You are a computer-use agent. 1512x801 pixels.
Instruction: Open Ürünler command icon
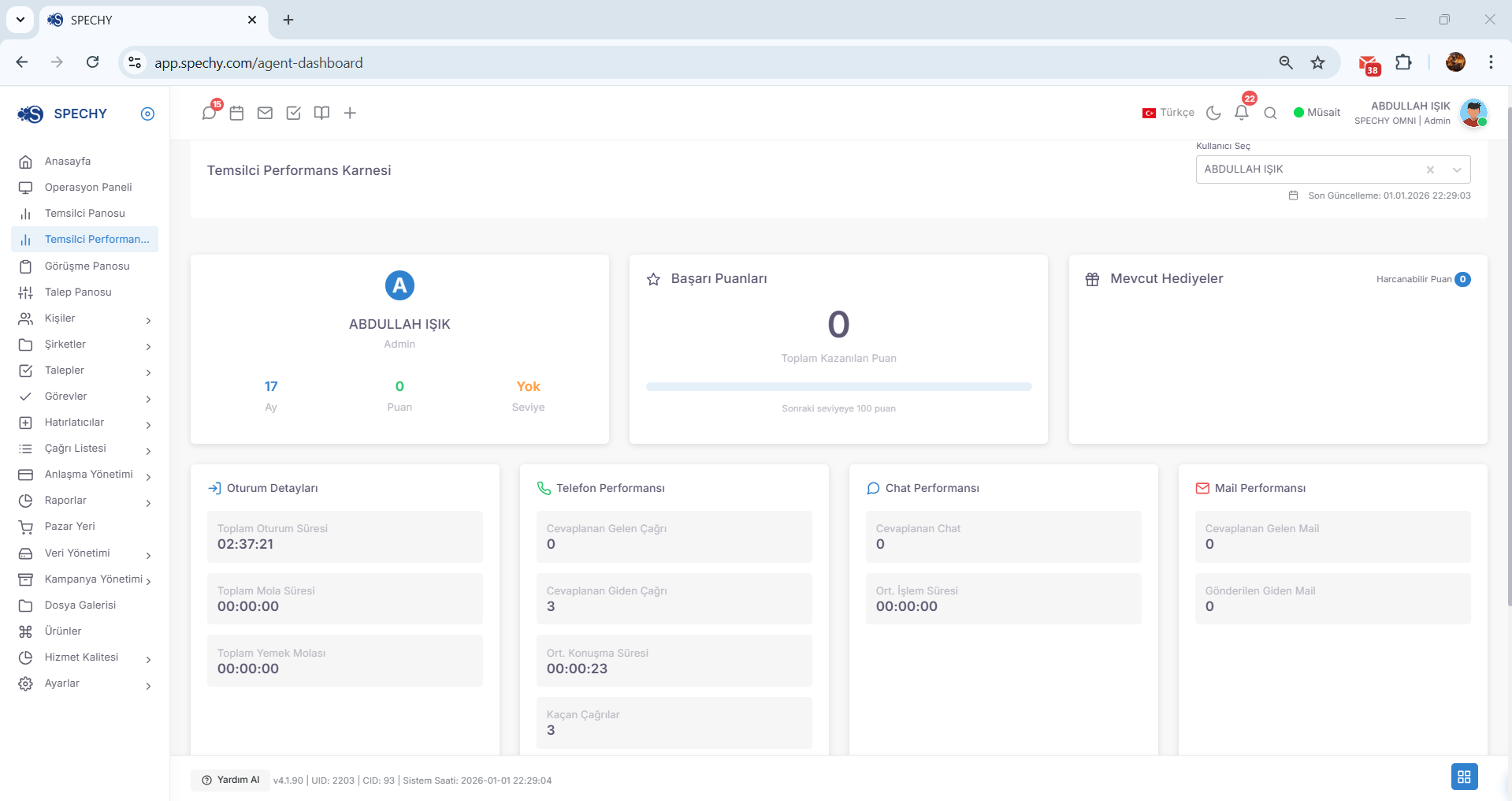point(25,631)
